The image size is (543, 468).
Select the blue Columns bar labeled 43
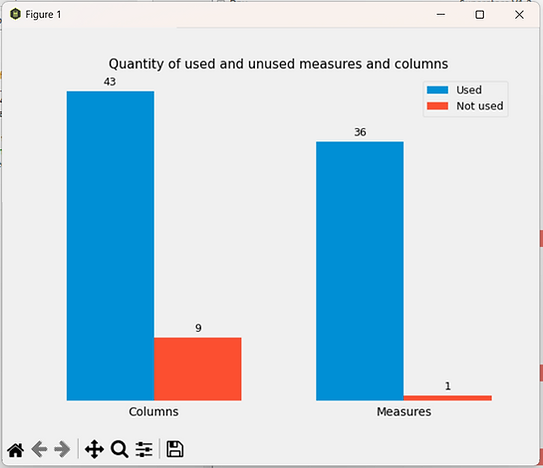click(110, 246)
